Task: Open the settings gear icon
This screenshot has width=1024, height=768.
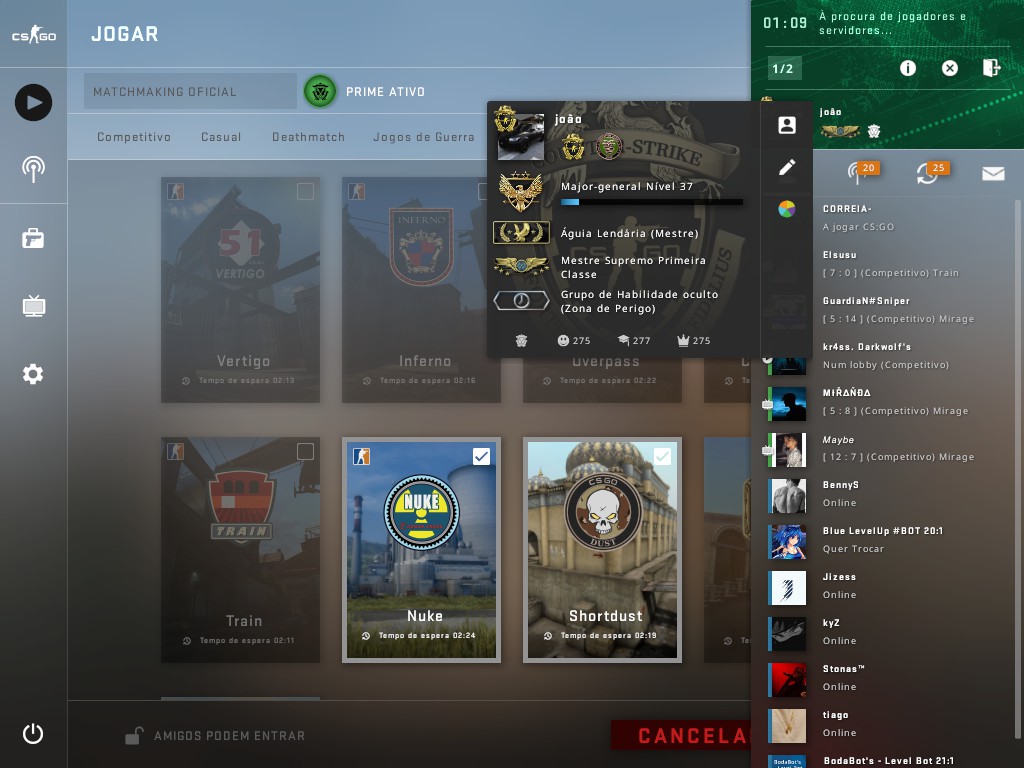Action: pyautogui.click(x=33, y=374)
